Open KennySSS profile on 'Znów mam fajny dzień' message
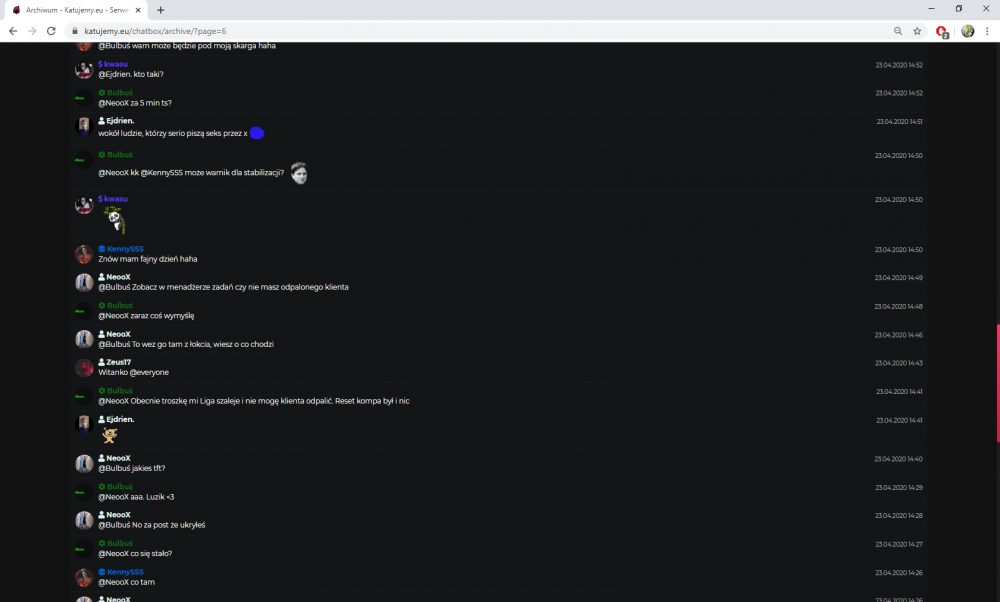The height and width of the screenshot is (602, 1000). coord(125,249)
